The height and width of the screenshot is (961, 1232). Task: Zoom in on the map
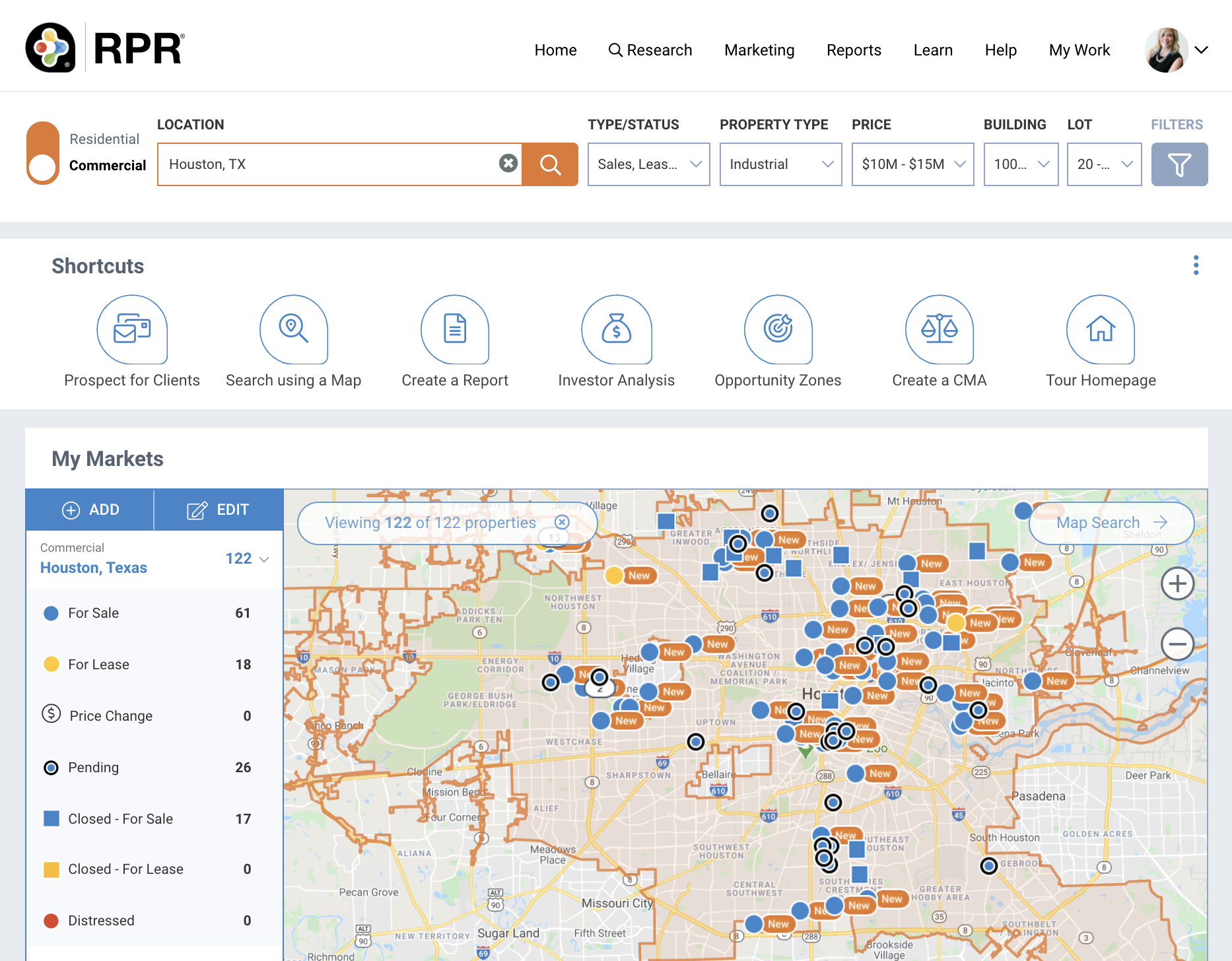click(1178, 583)
